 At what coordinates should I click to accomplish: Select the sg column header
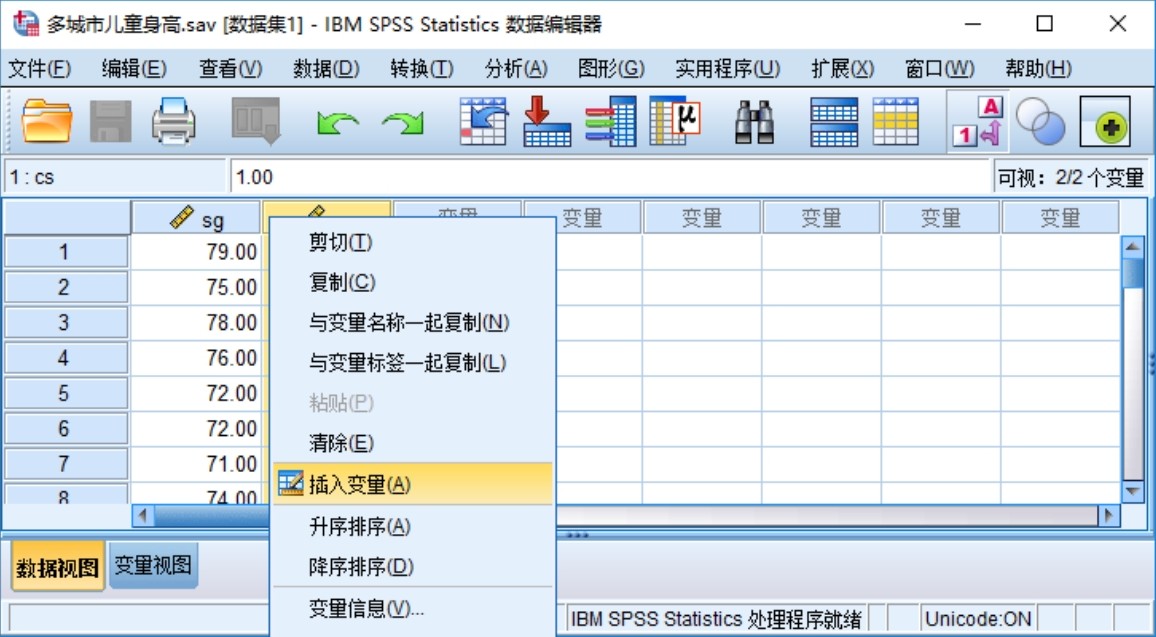click(x=196, y=218)
